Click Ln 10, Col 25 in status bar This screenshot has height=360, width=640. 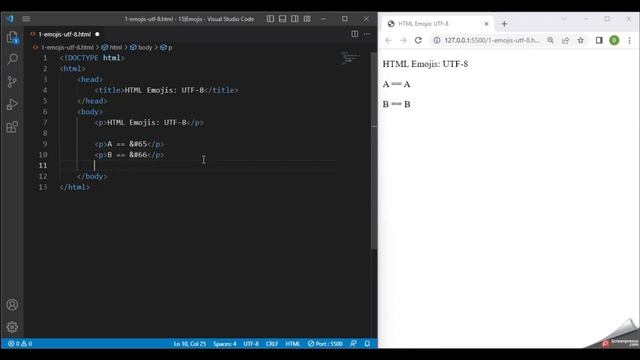(x=190, y=344)
